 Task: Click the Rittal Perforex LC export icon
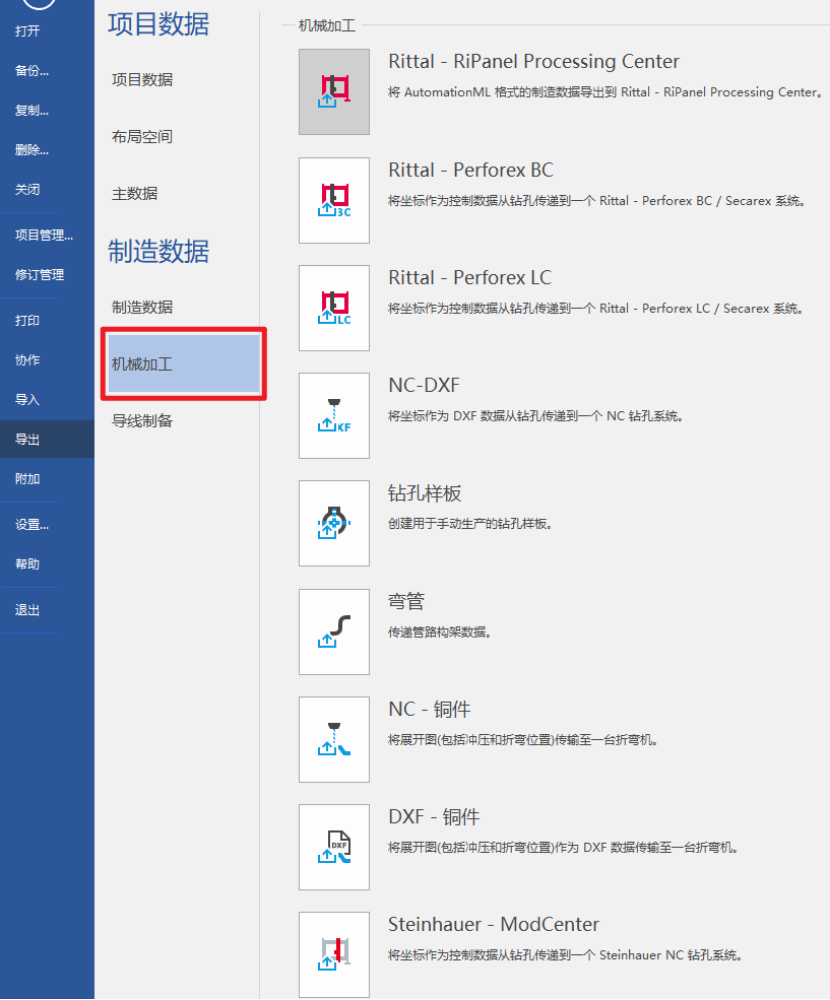click(334, 308)
